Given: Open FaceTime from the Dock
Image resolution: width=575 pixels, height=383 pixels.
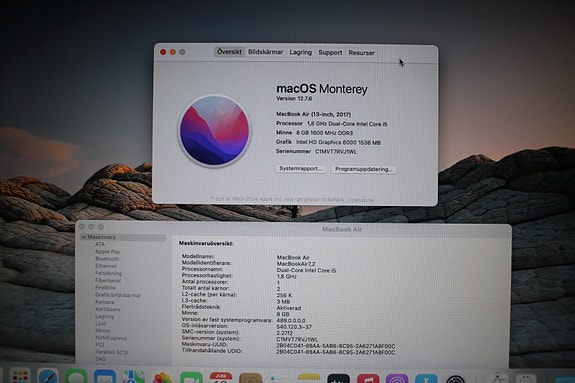Looking at the screenshot, I should pos(191,377).
